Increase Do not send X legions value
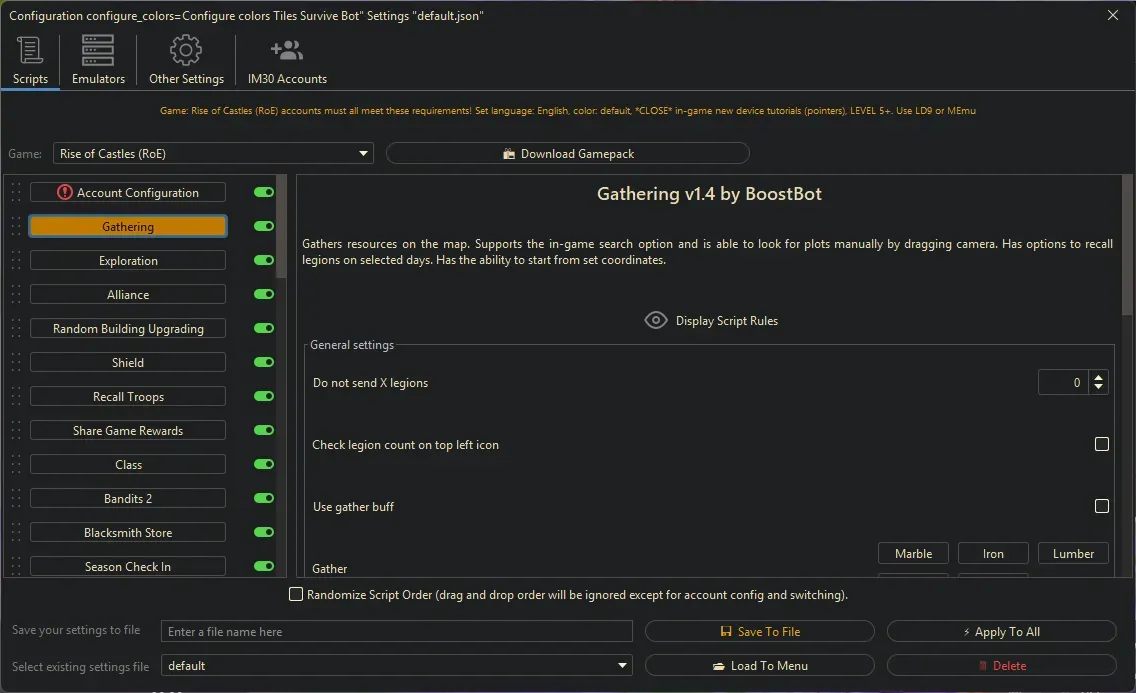Screen dimensions: 1136x693 [1098, 377]
